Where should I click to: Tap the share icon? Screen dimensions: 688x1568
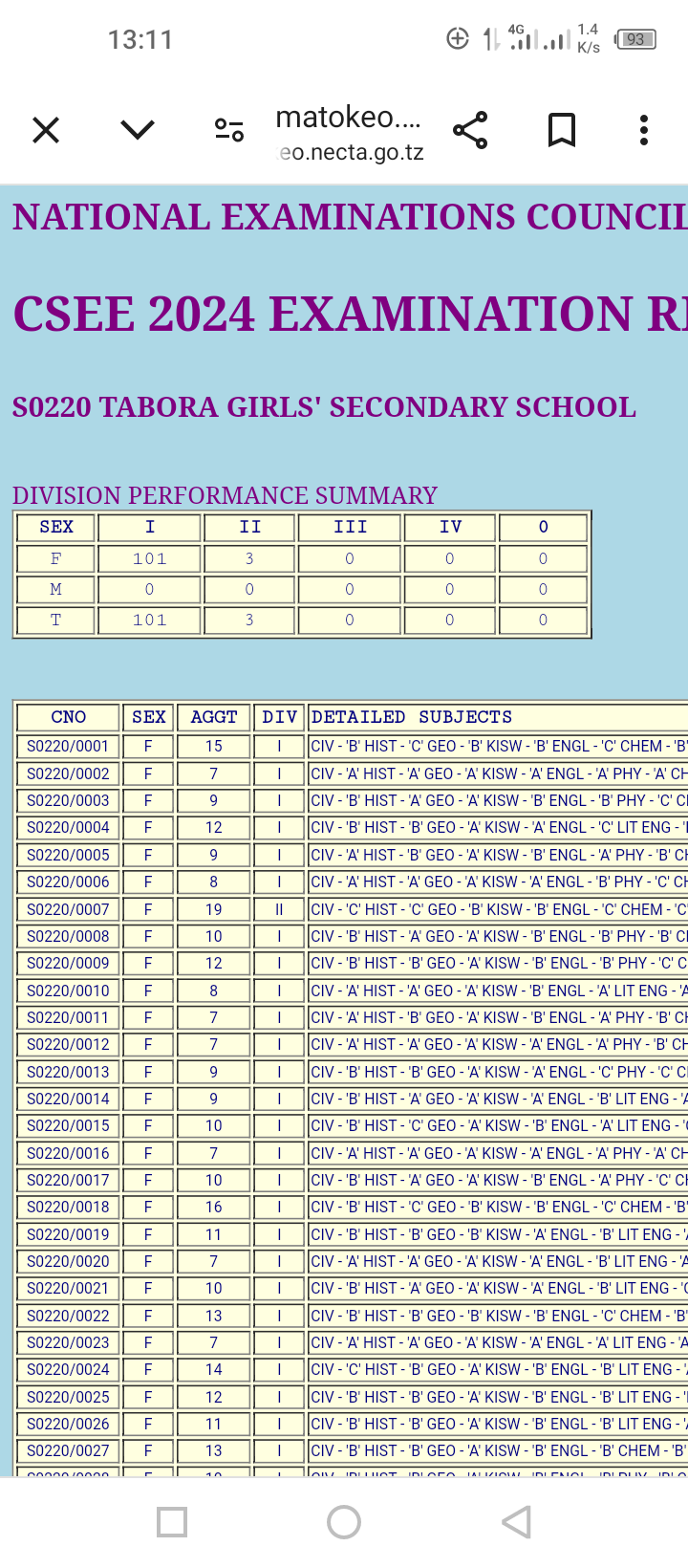pos(470,130)
